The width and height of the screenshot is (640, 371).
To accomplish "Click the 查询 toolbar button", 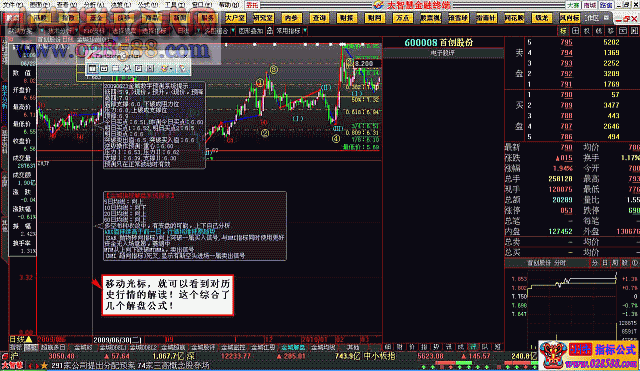I will point(319,18).
